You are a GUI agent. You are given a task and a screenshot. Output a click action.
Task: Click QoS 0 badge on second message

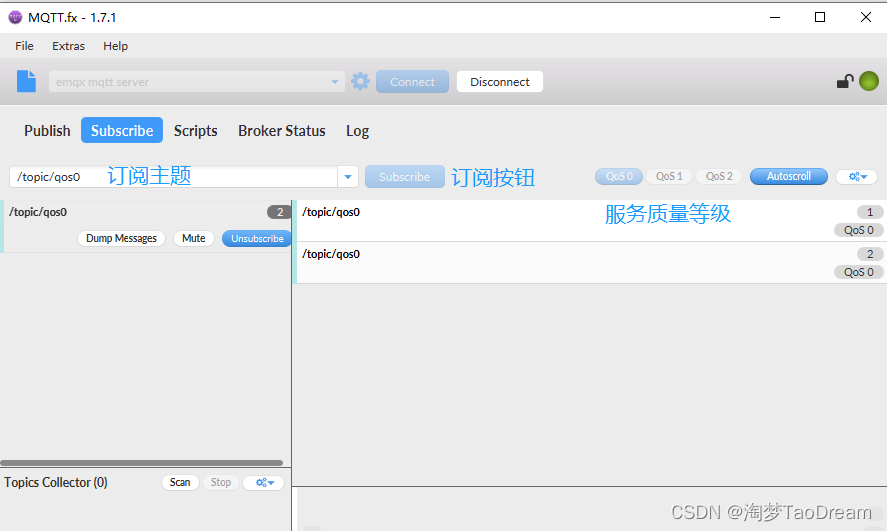859,272
